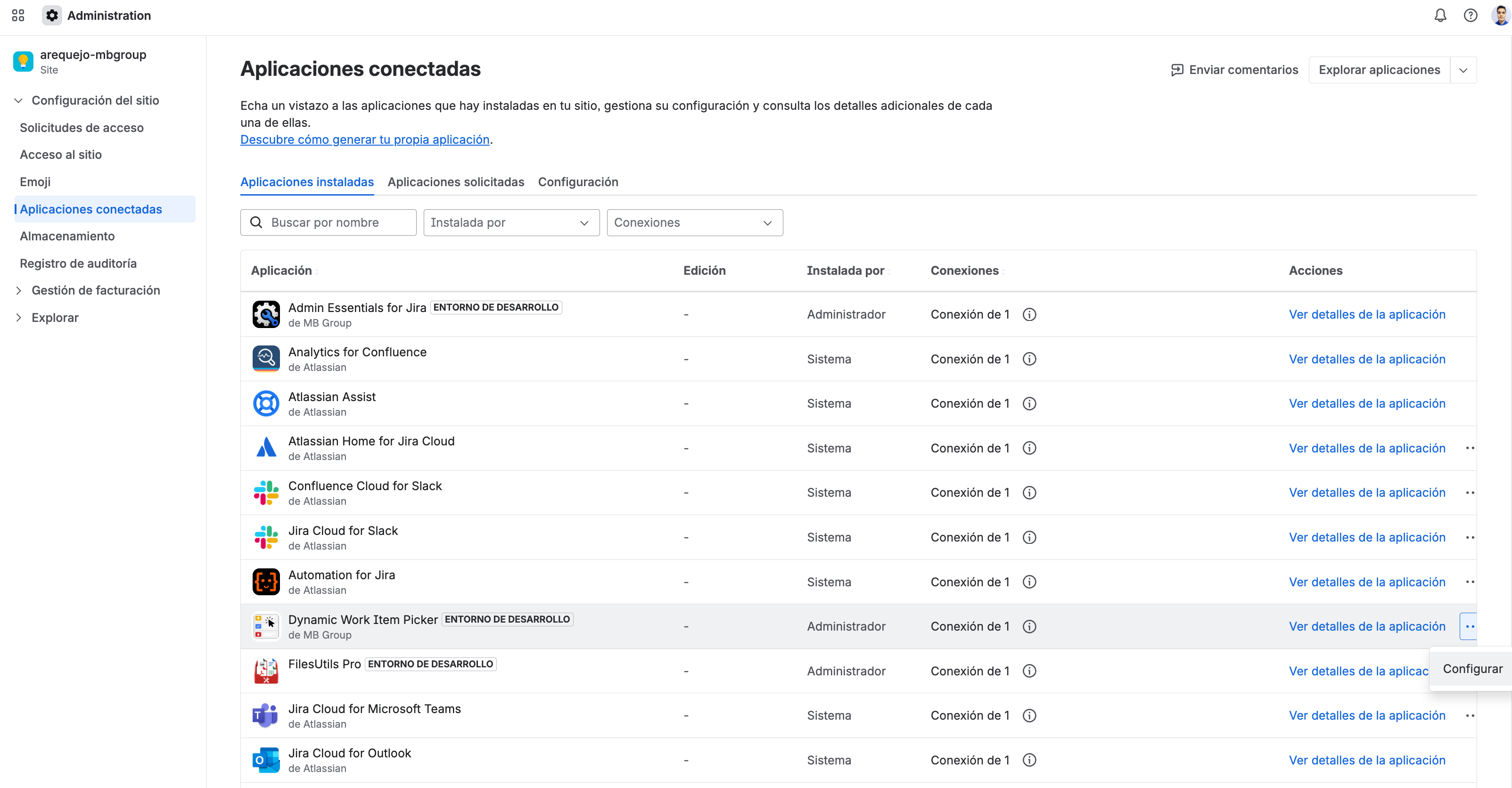Open the Explorar aplicaciones dropdown arrow
The image size is (1512, 788).
click(1463, 70)
